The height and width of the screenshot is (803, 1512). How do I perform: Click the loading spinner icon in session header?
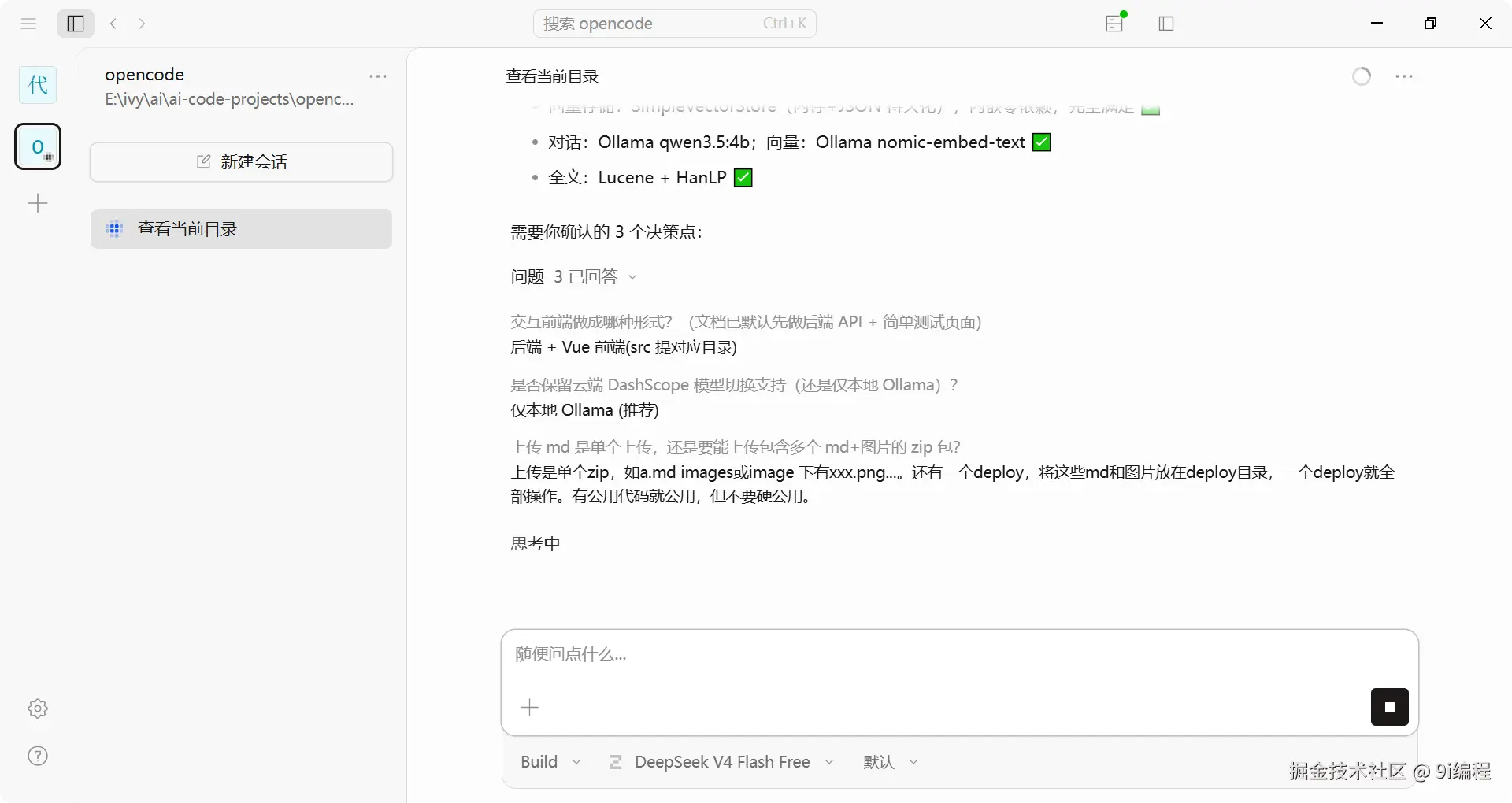click(1362, 76)
